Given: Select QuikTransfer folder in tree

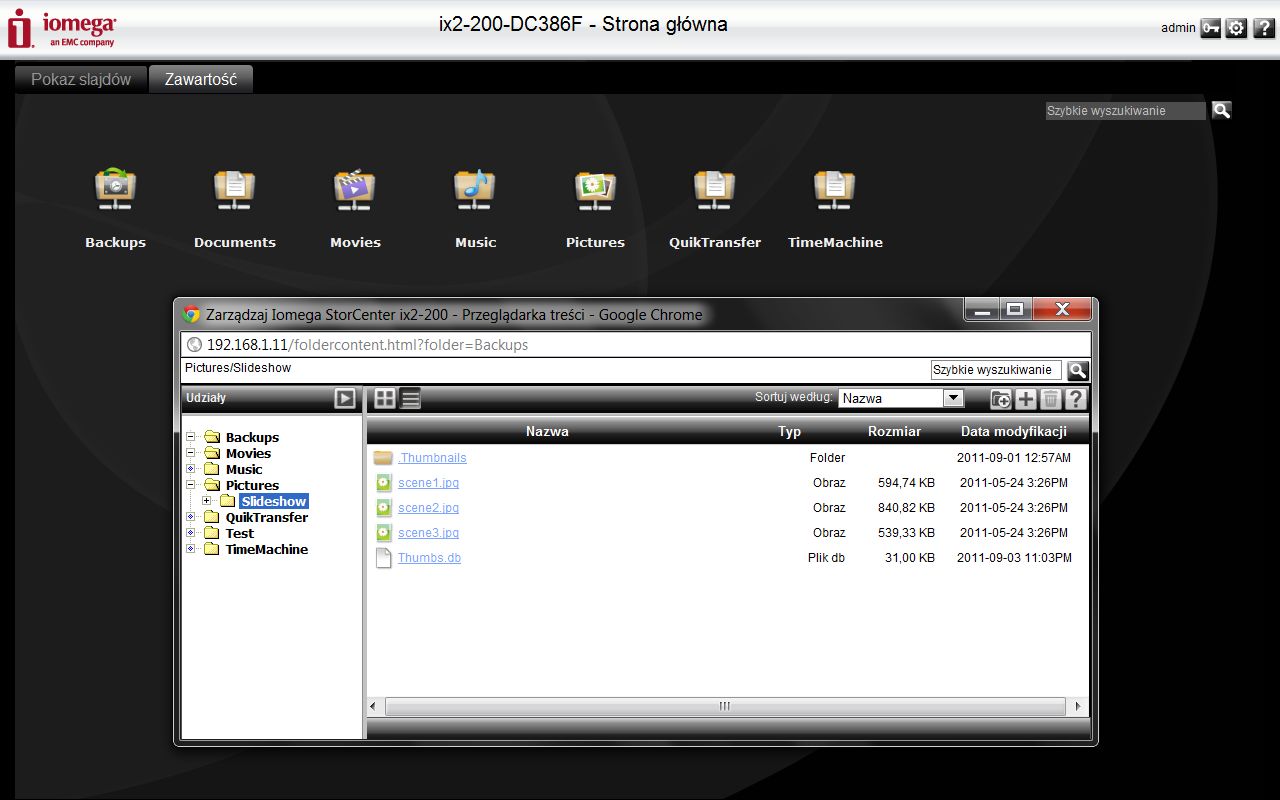Looking at the screenshot, I should [x=267, y=517].
